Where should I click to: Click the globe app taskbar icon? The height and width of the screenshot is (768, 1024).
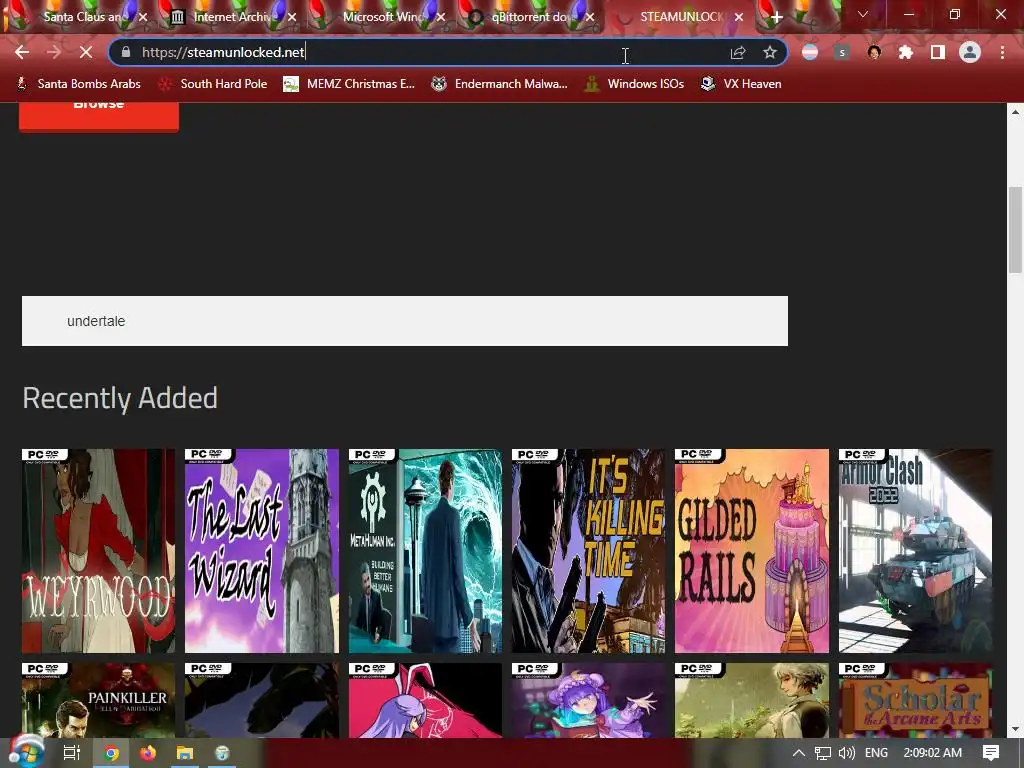tap(223, 753)
